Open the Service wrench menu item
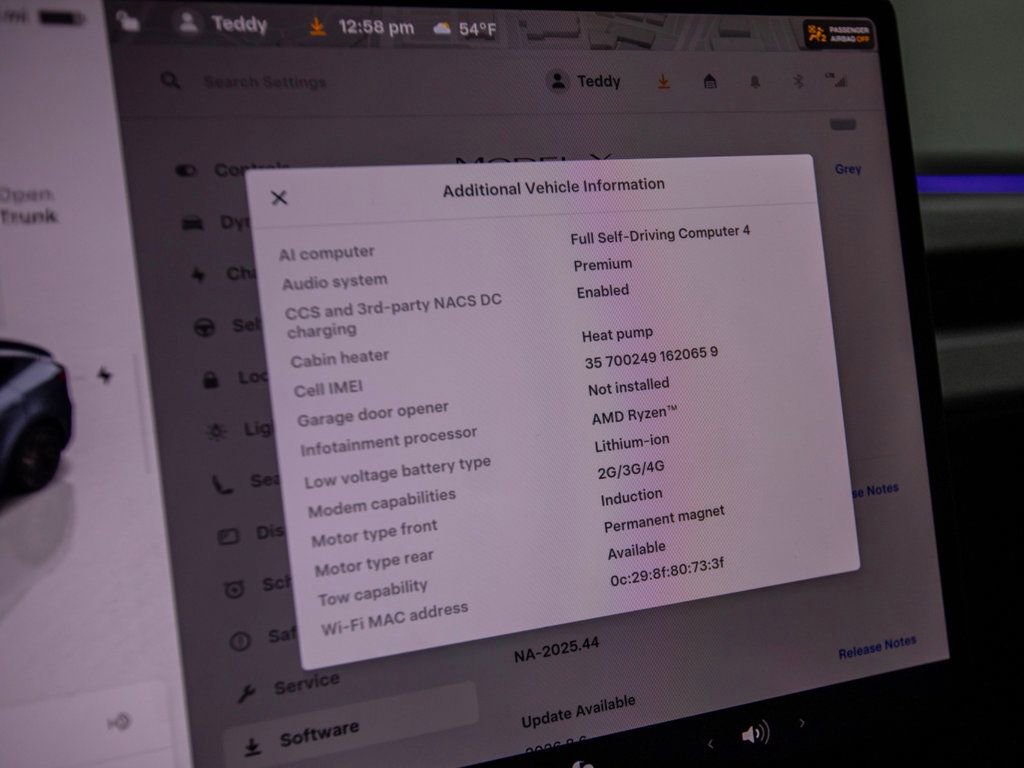Screen dimensions: 1024x768 [x=289, y=687]
